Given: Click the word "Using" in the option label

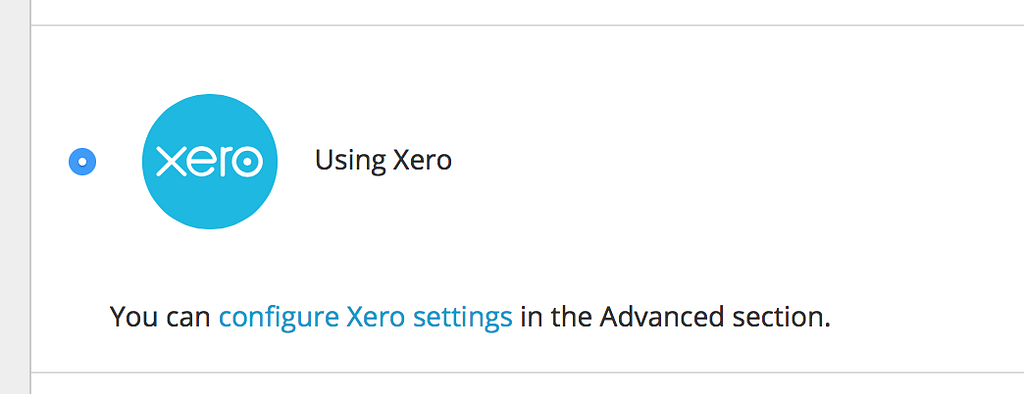Looking at the screenshot, I should click(x=349, y=161).
